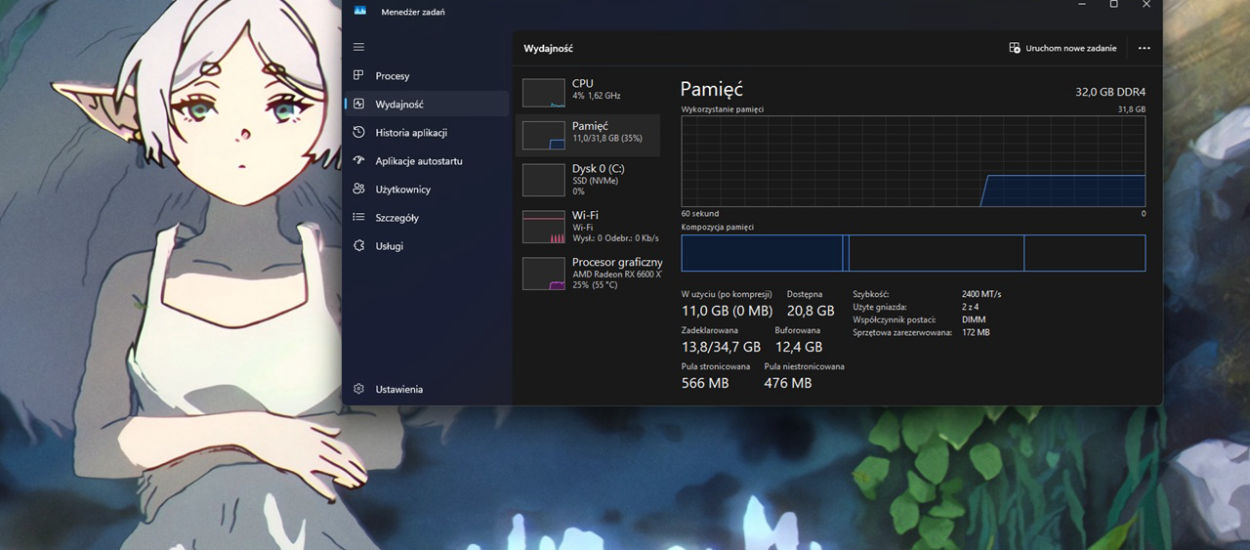Image resolution: width=1250 pixels, height=550 pixels.
Task: Open the Procesy page
Action: [426, 76]
